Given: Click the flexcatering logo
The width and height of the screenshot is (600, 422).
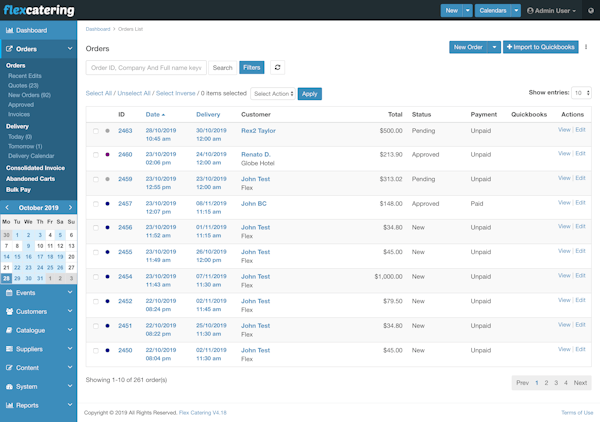Looking at the screenshot, I should 39,10.
